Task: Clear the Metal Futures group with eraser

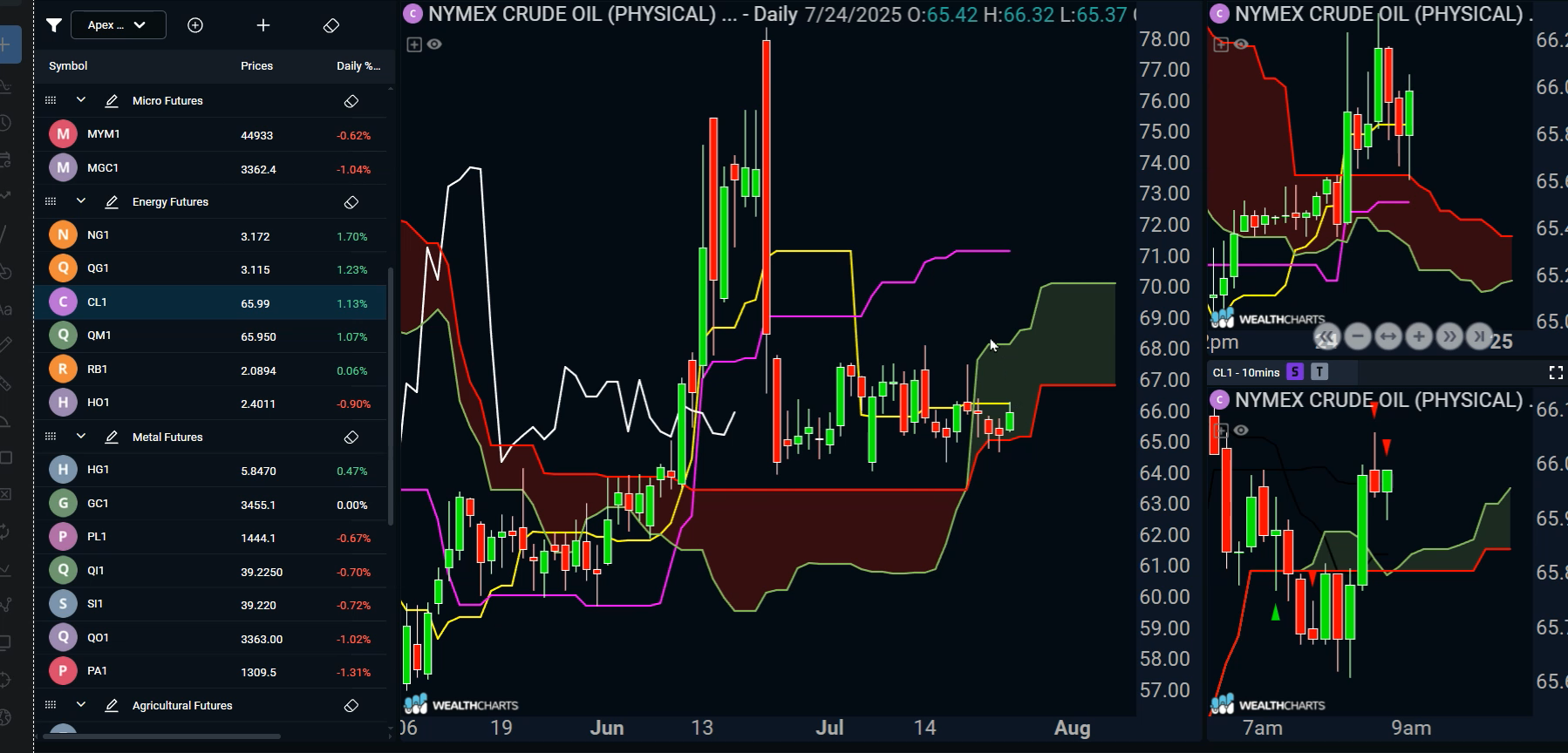Action: [351, 438]
